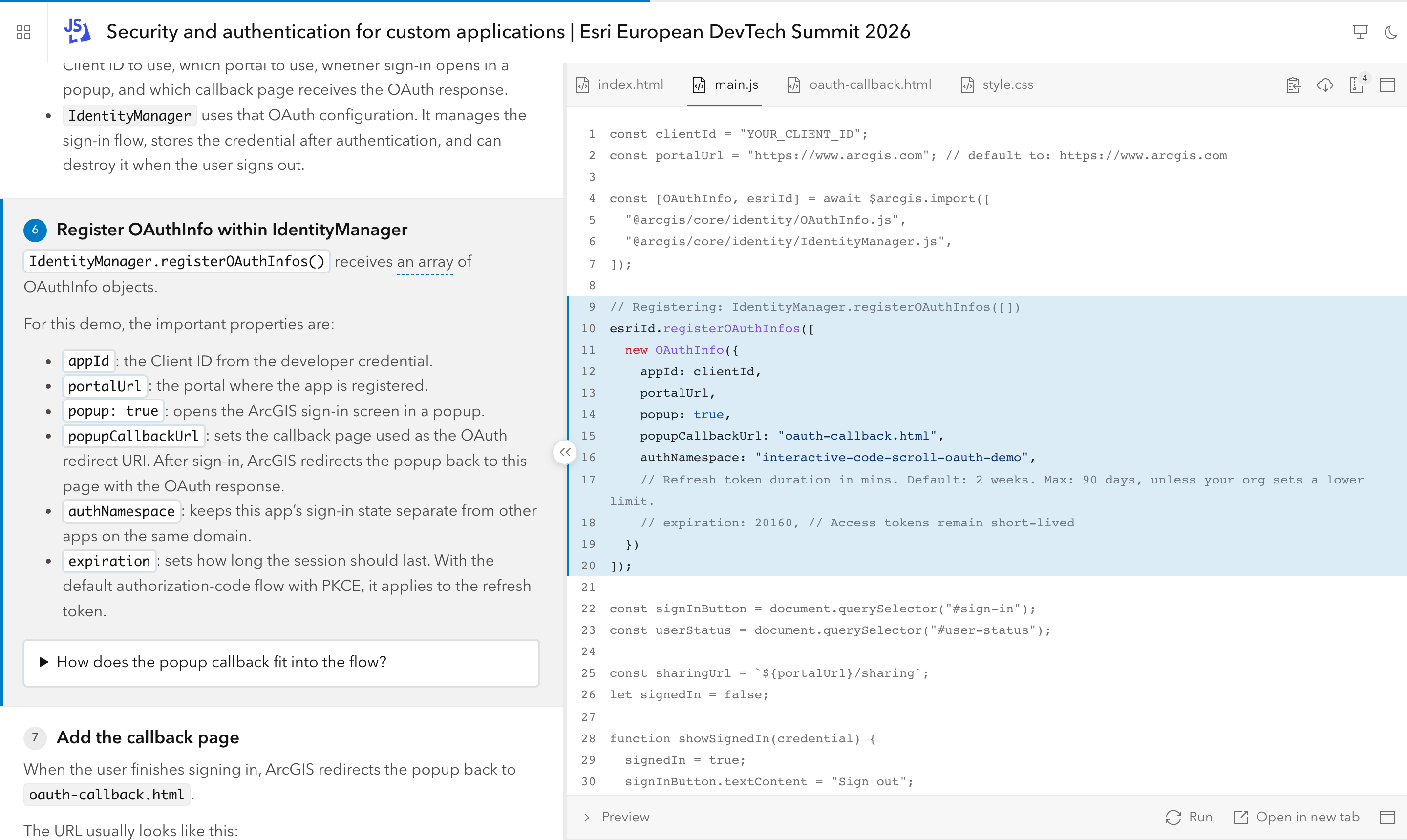
Task: Click the 'popup: true' code chip
Action: 113,411
